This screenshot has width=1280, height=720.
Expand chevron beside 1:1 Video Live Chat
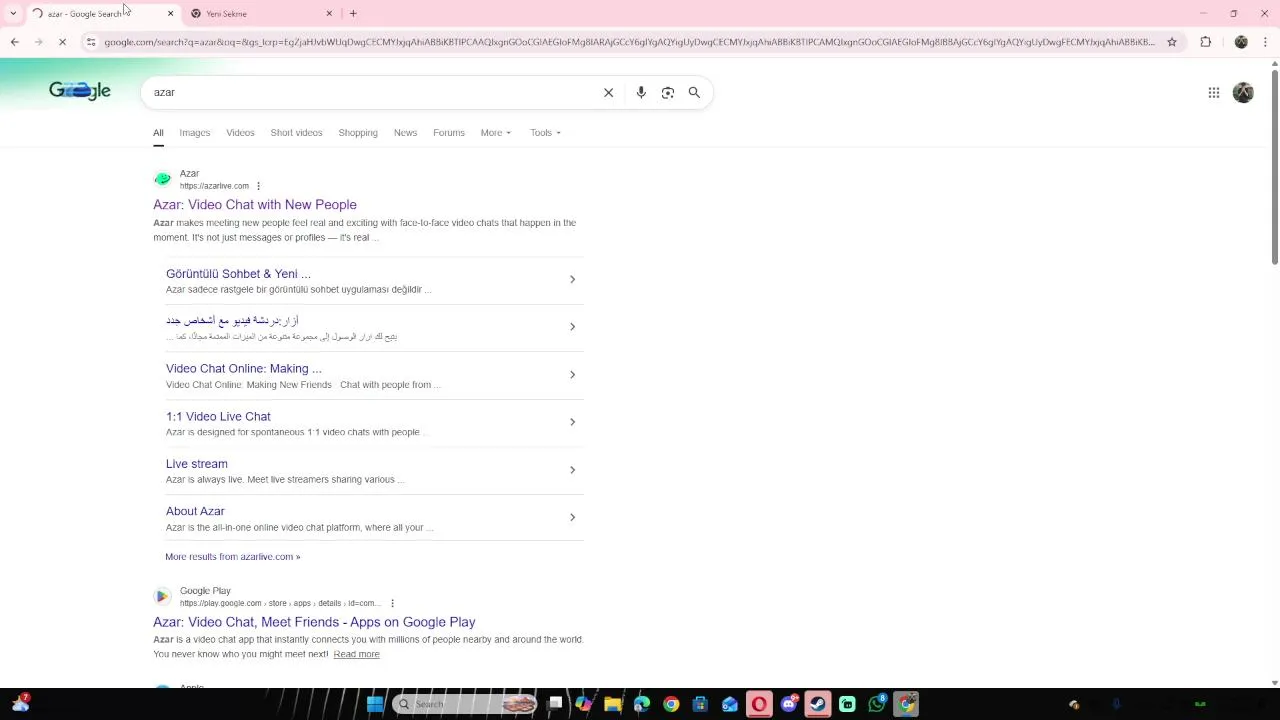click(572, 422)
